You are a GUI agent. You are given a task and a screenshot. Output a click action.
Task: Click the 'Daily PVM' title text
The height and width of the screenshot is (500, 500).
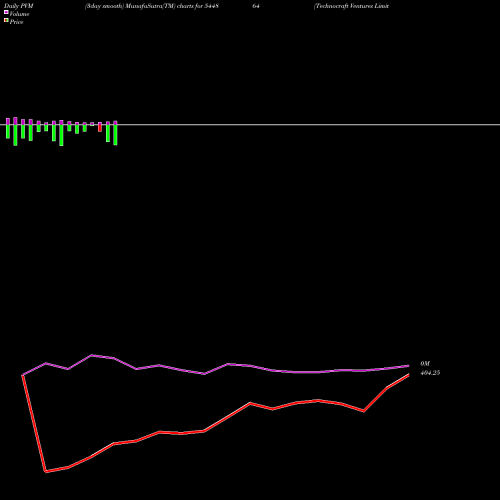point(19,6)
